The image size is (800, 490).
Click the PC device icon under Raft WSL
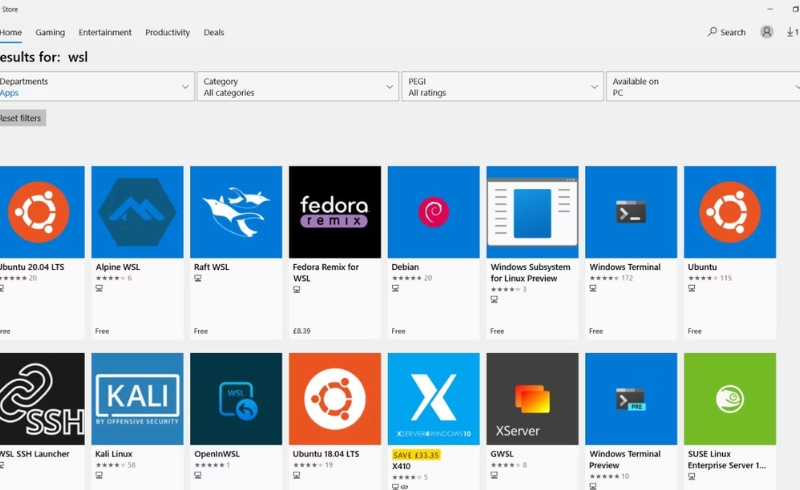[x=197, y=279]
